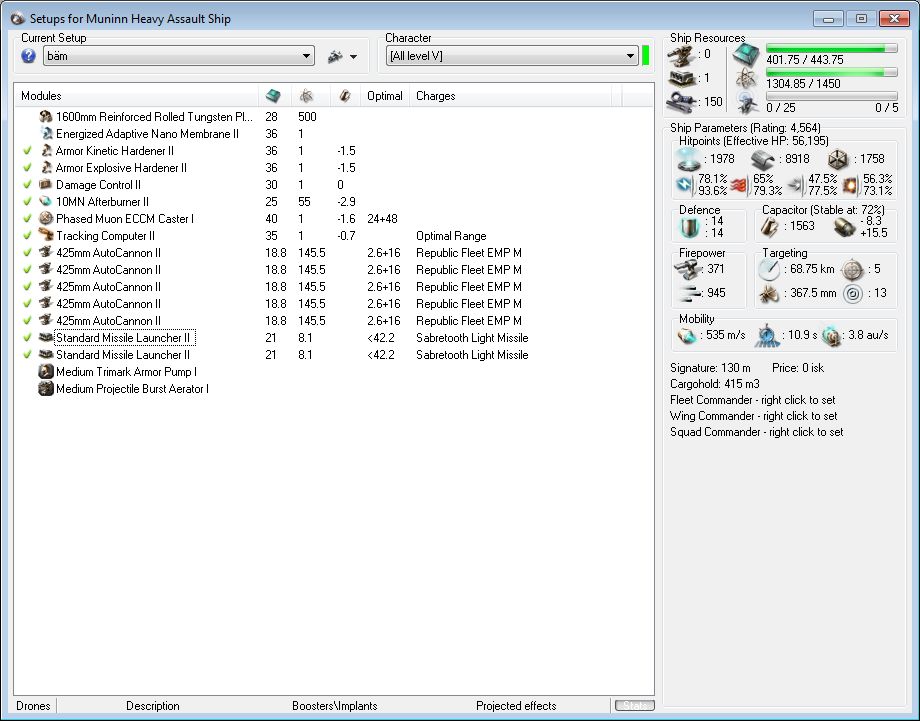Expand the arrow next to the ship actions icon
This screenshot has width=920, height=721.
[x=353, y=57]
